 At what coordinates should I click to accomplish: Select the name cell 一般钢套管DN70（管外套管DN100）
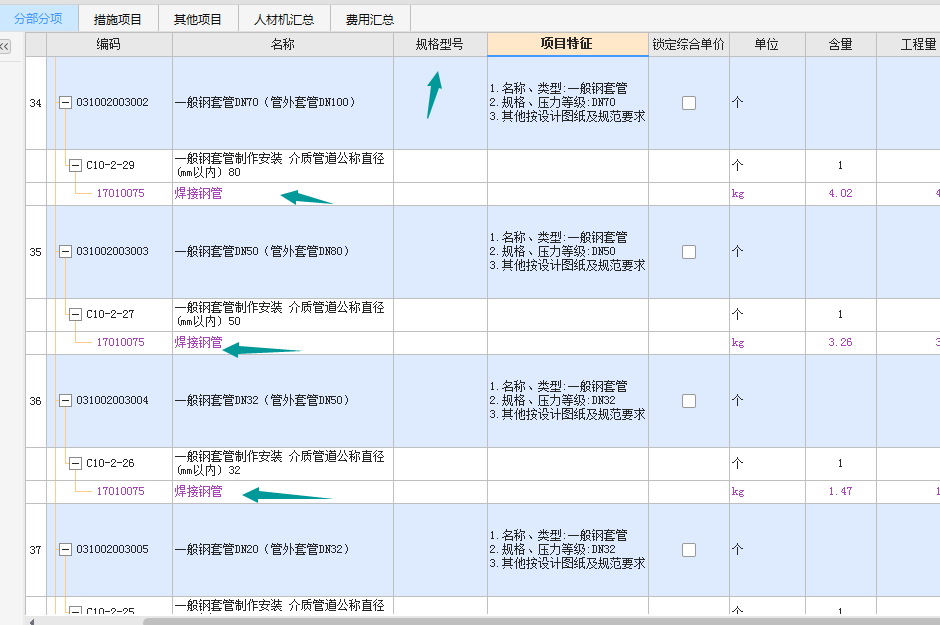click(282, 103)
